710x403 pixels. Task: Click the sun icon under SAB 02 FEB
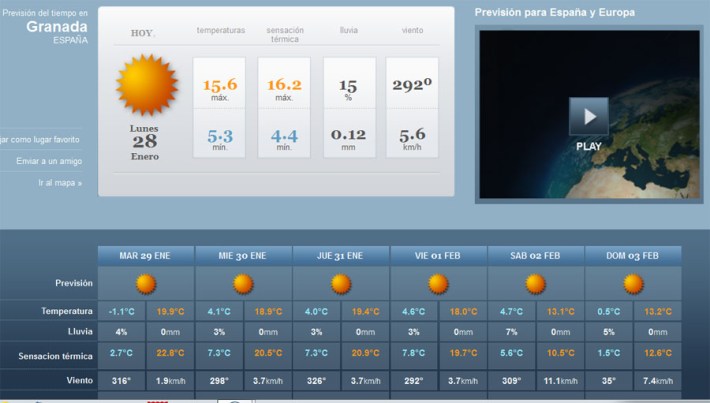pyautogui.click(x=535, y=284)
